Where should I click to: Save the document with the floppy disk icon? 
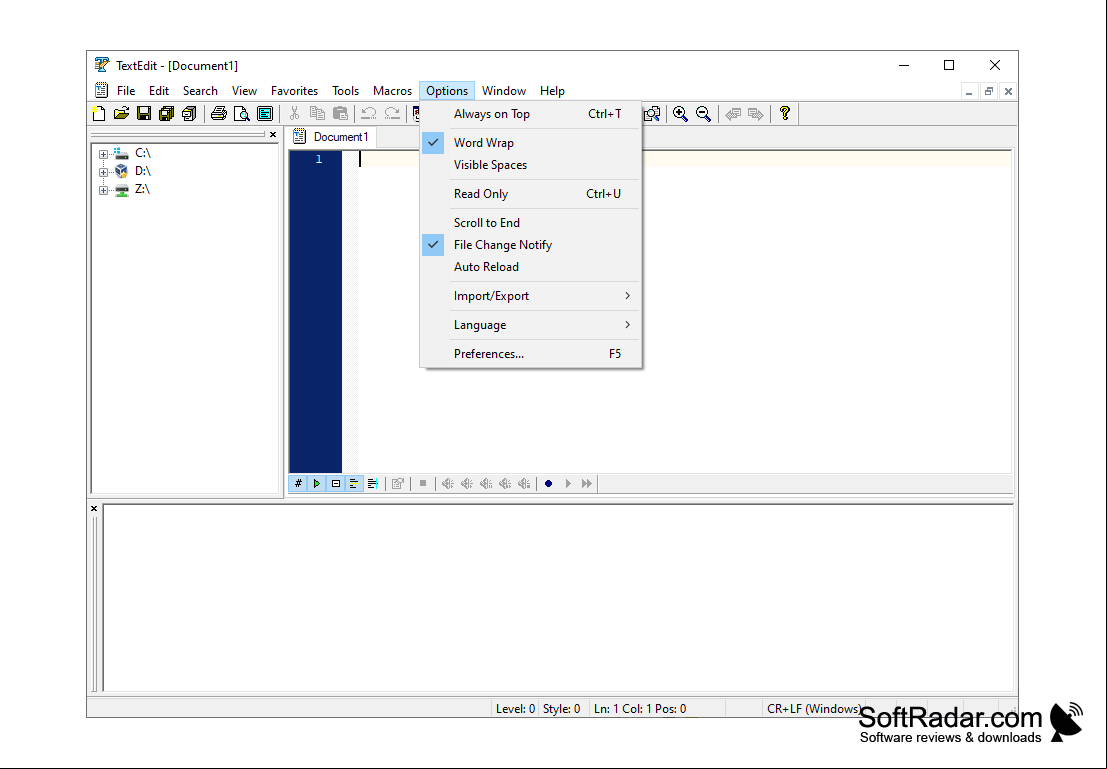[x=144, y=114]
